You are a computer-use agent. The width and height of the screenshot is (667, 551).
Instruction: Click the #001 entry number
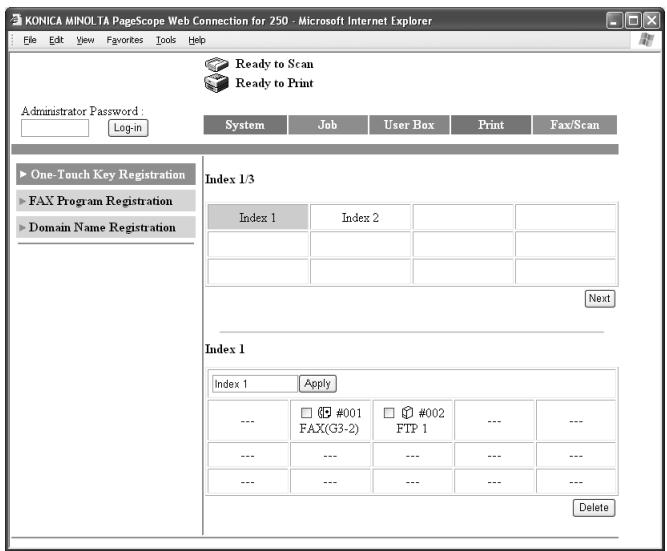pos(349,413)
